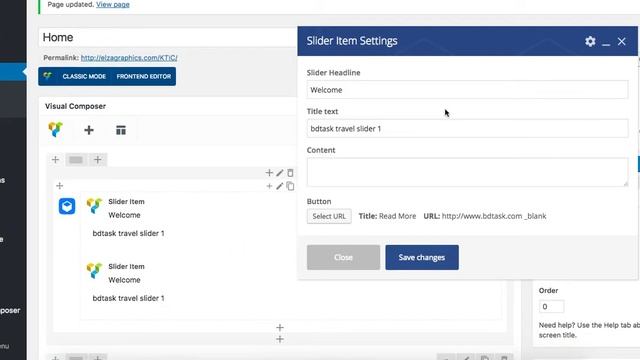Close Slider Item Settings with the X
The width and height of the screenshot is (640, 360).
622,41
